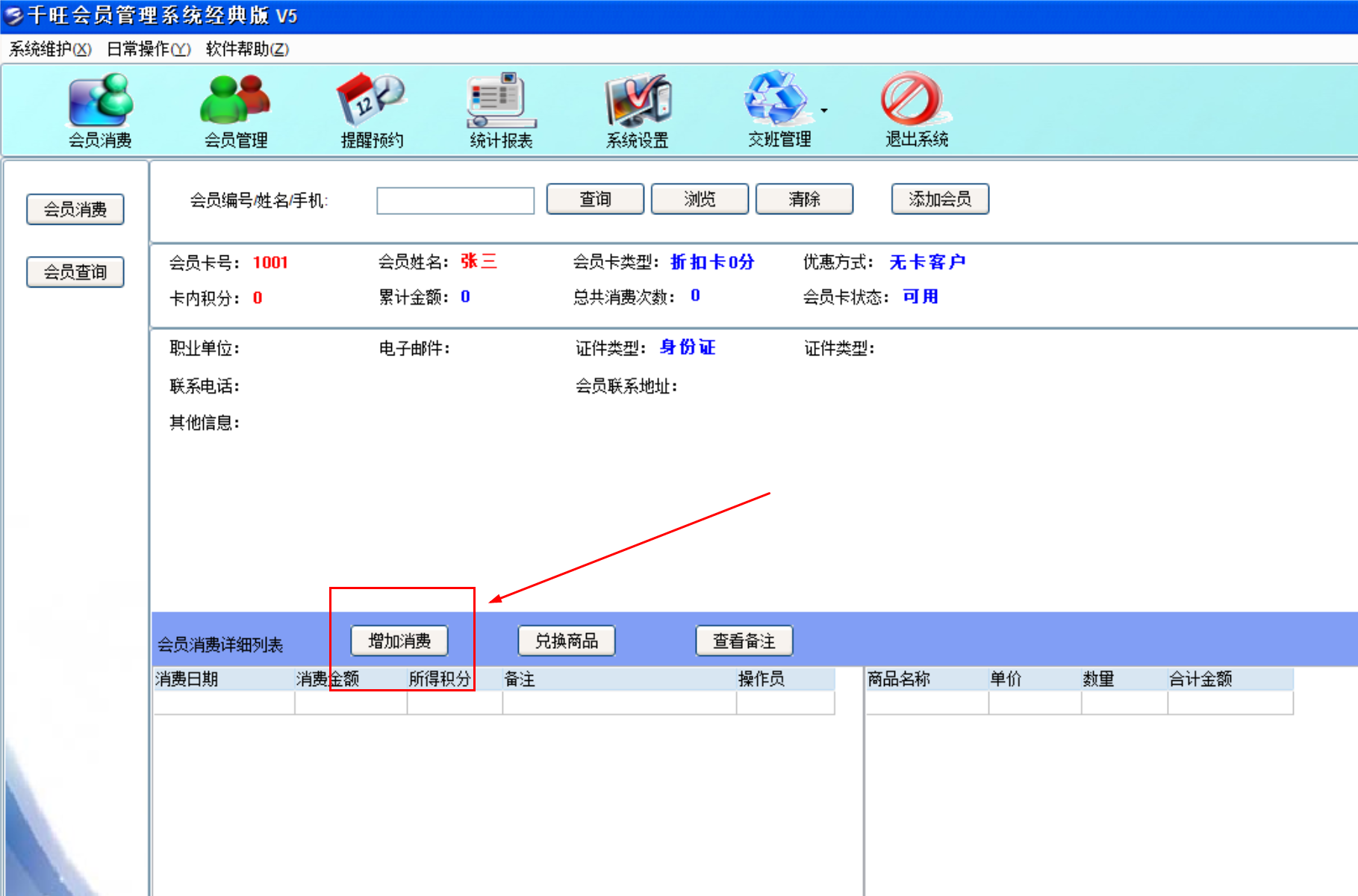
Task: Open the 会员管理 toolbar icon
Action: coord(236,110)
